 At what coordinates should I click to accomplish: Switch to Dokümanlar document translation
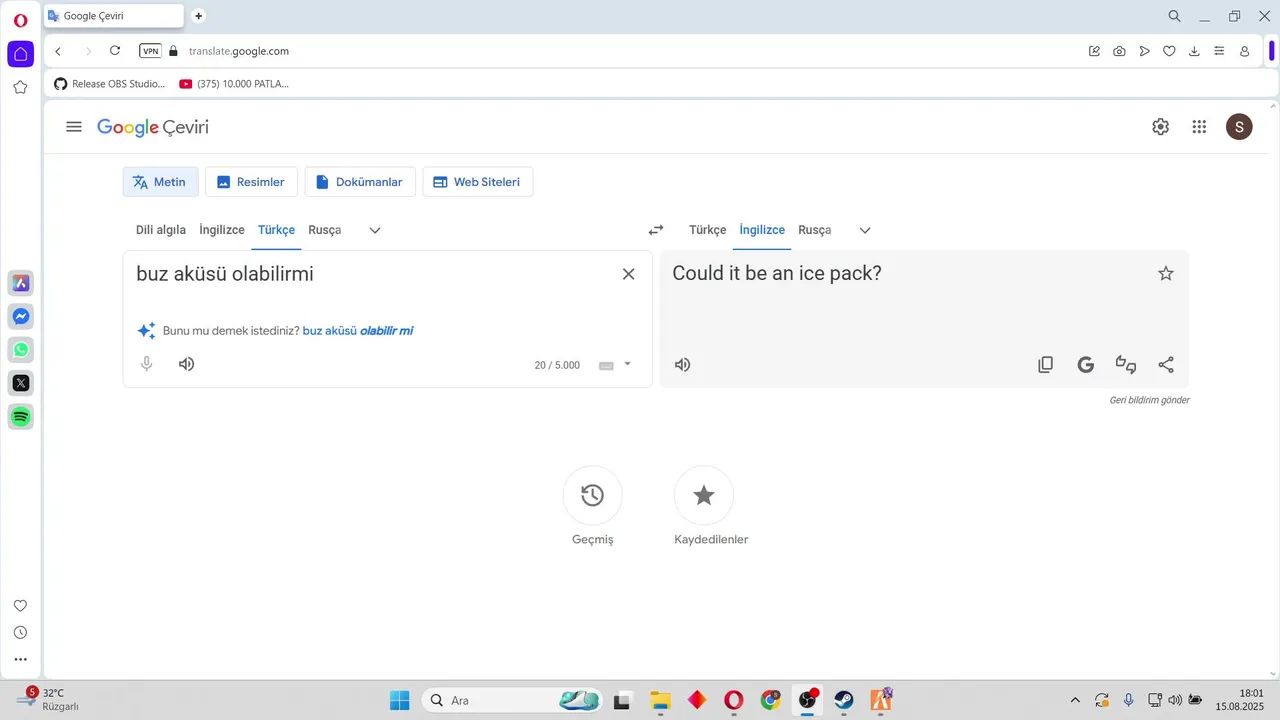click(x=359, y=182)
